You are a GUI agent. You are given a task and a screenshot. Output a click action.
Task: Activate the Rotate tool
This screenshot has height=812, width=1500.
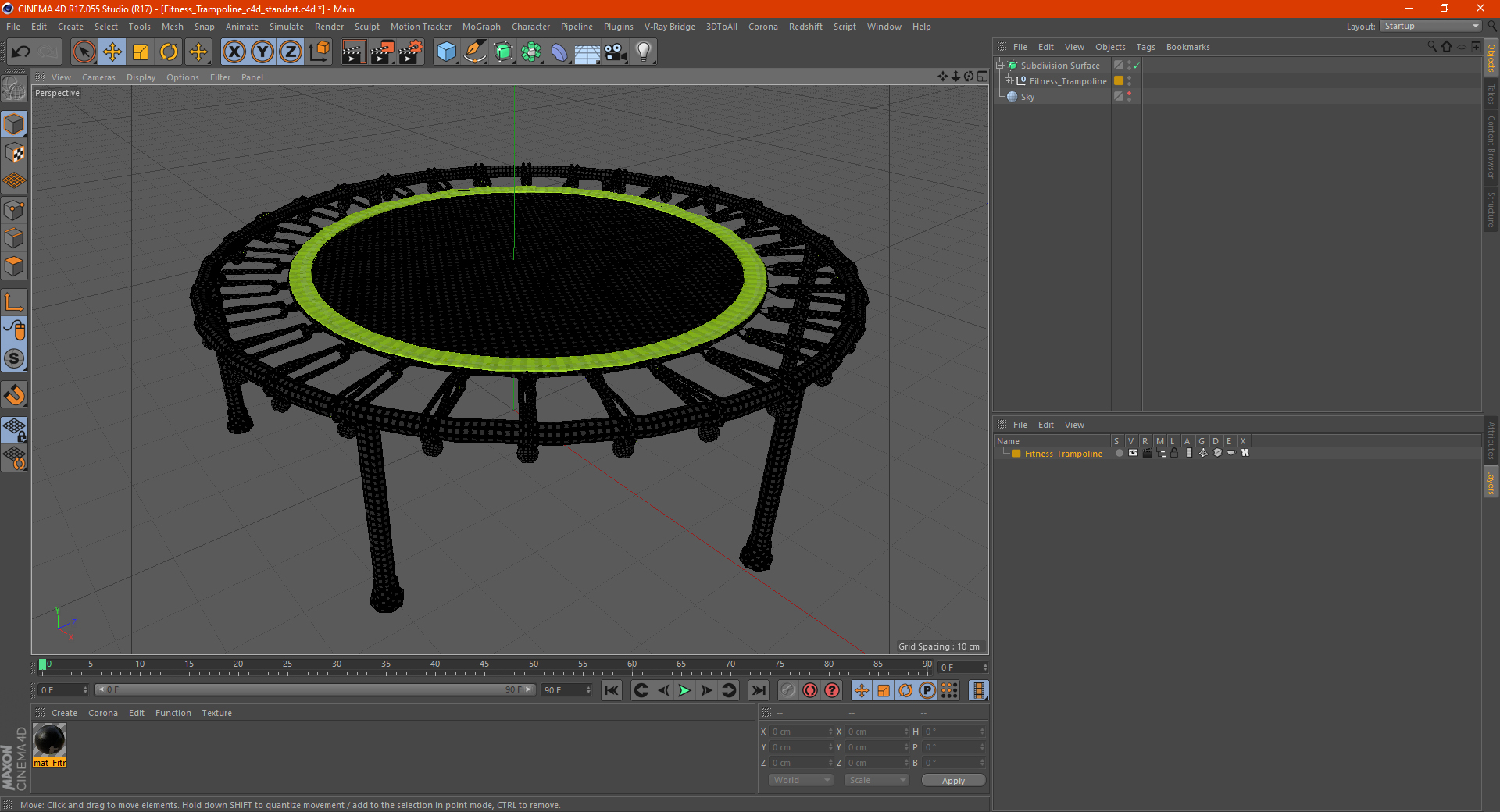point(169,52)
